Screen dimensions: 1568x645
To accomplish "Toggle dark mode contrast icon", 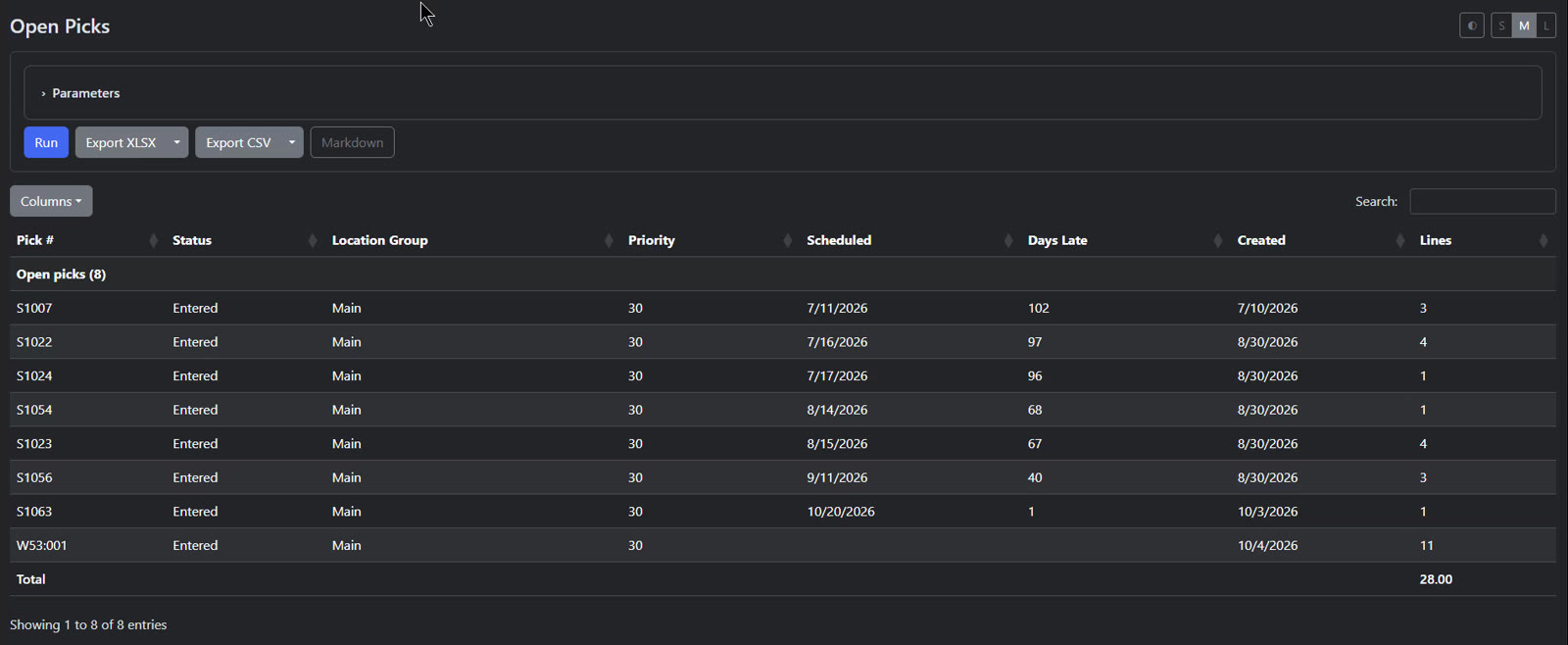I will click(1472, 25).
